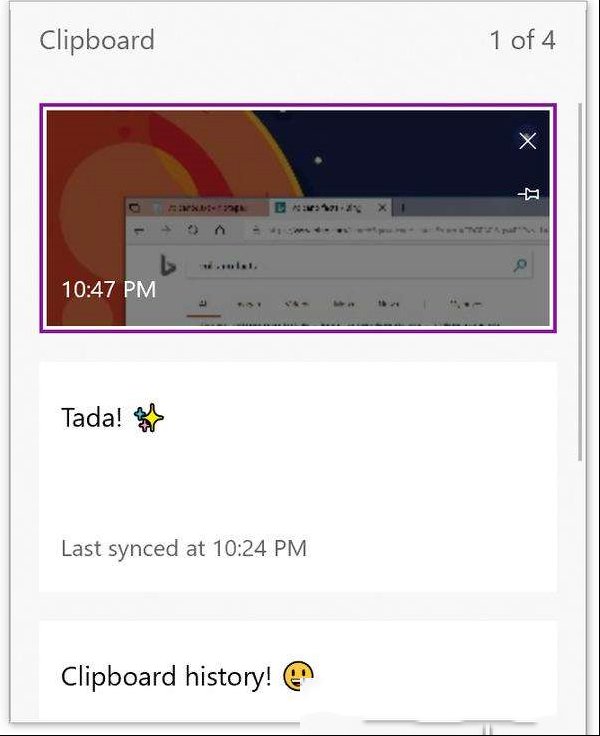Click the "All" results tab in thumbnail
This screenshot has height=736, width=600.
[x=203, y=304]
